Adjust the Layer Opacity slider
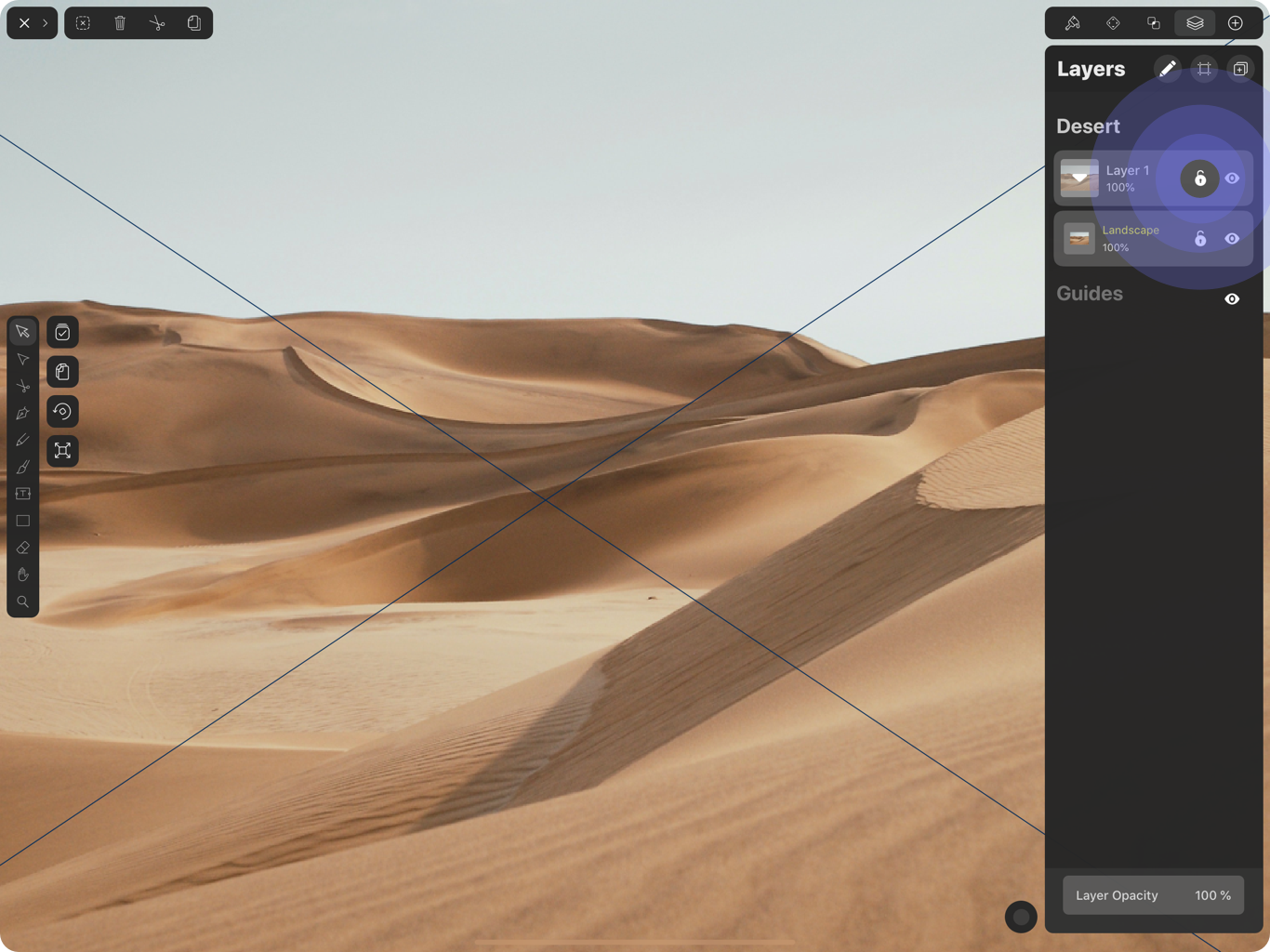Screen dimensions: 1270x952 click(1153, 895)
